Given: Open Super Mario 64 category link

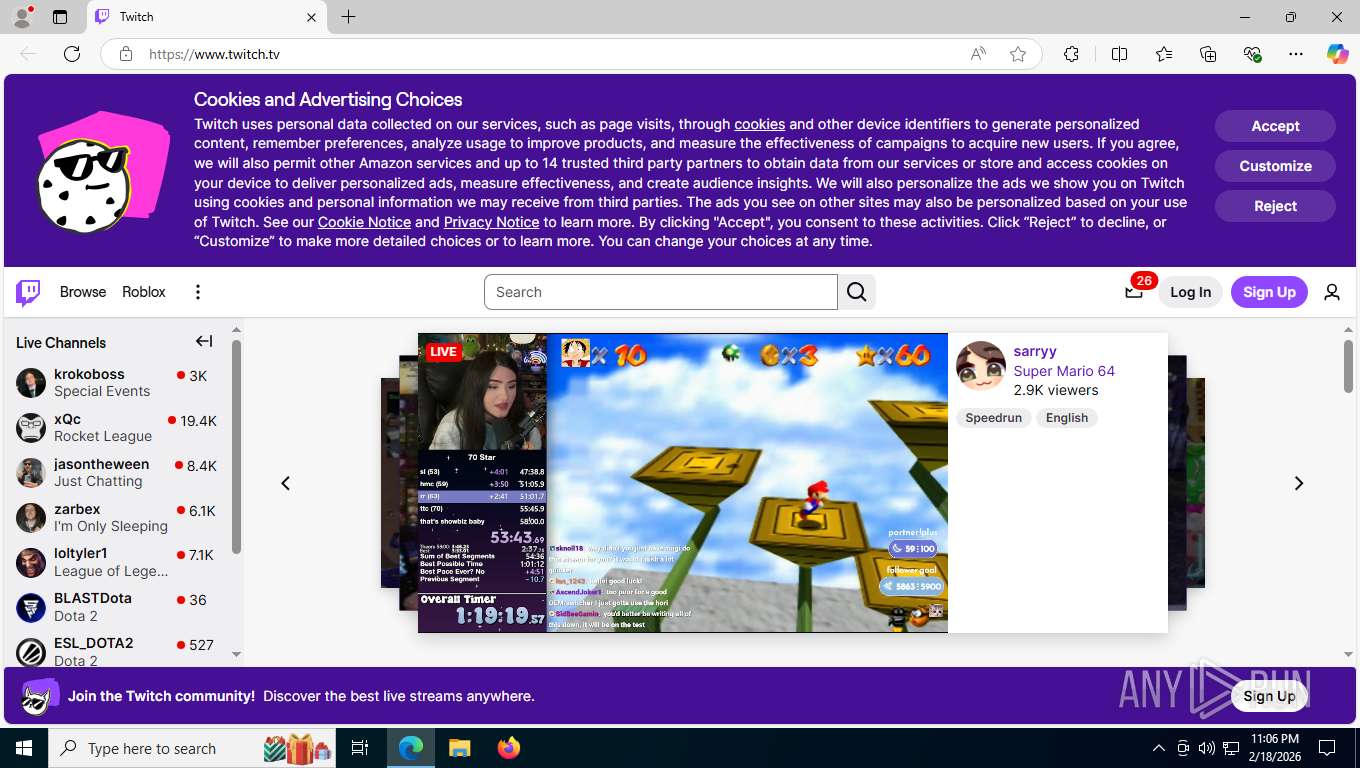Looking at the screenshot, I should 1064,371.
